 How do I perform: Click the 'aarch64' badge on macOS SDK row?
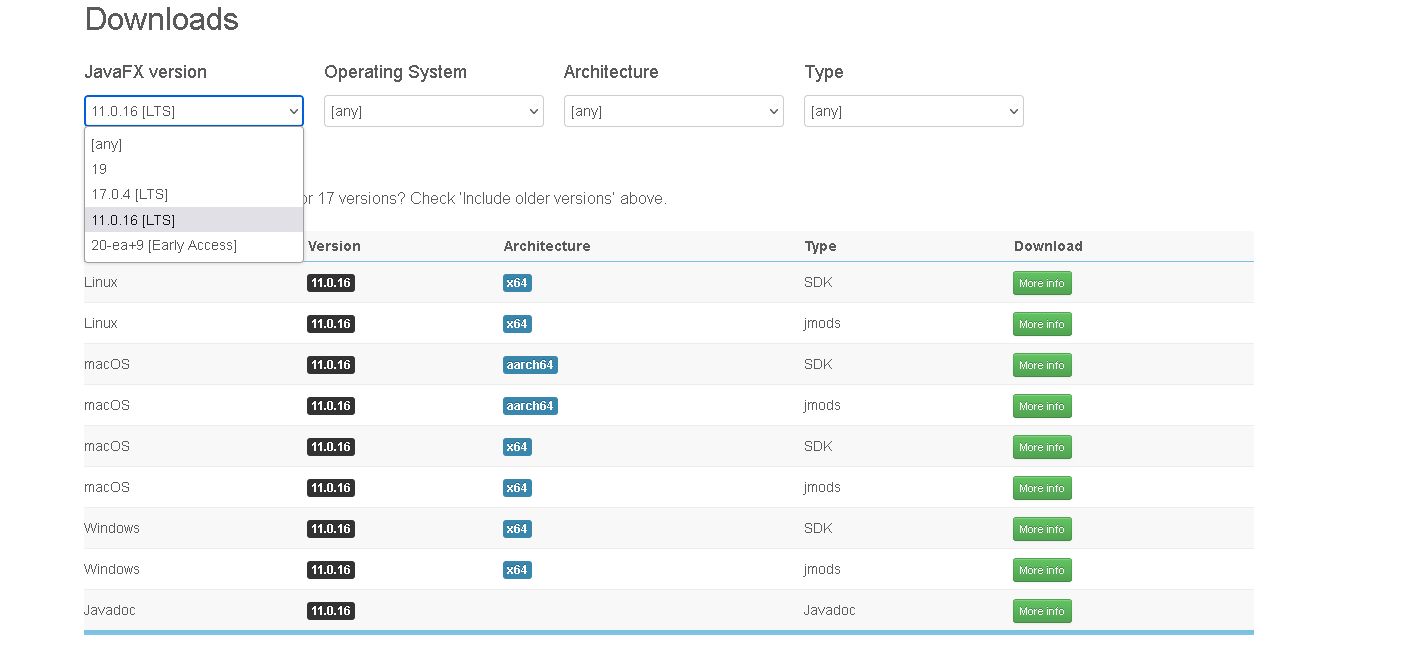pos(530,365)
